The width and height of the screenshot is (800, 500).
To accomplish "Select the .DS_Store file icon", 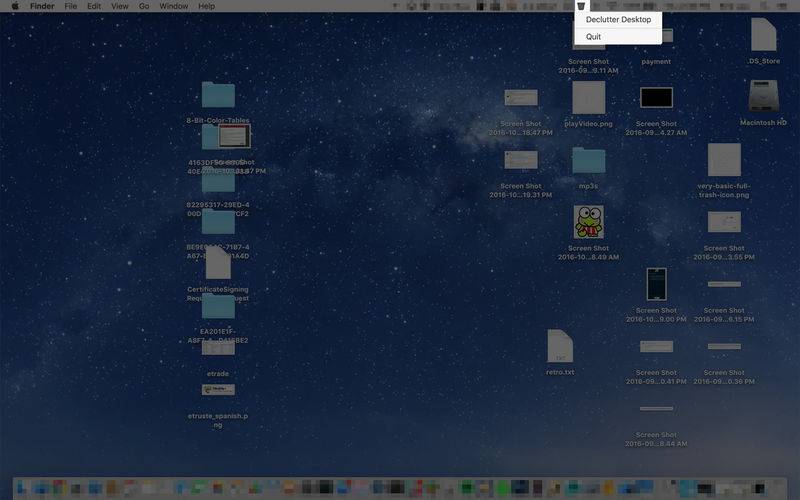I will (764, 35).
